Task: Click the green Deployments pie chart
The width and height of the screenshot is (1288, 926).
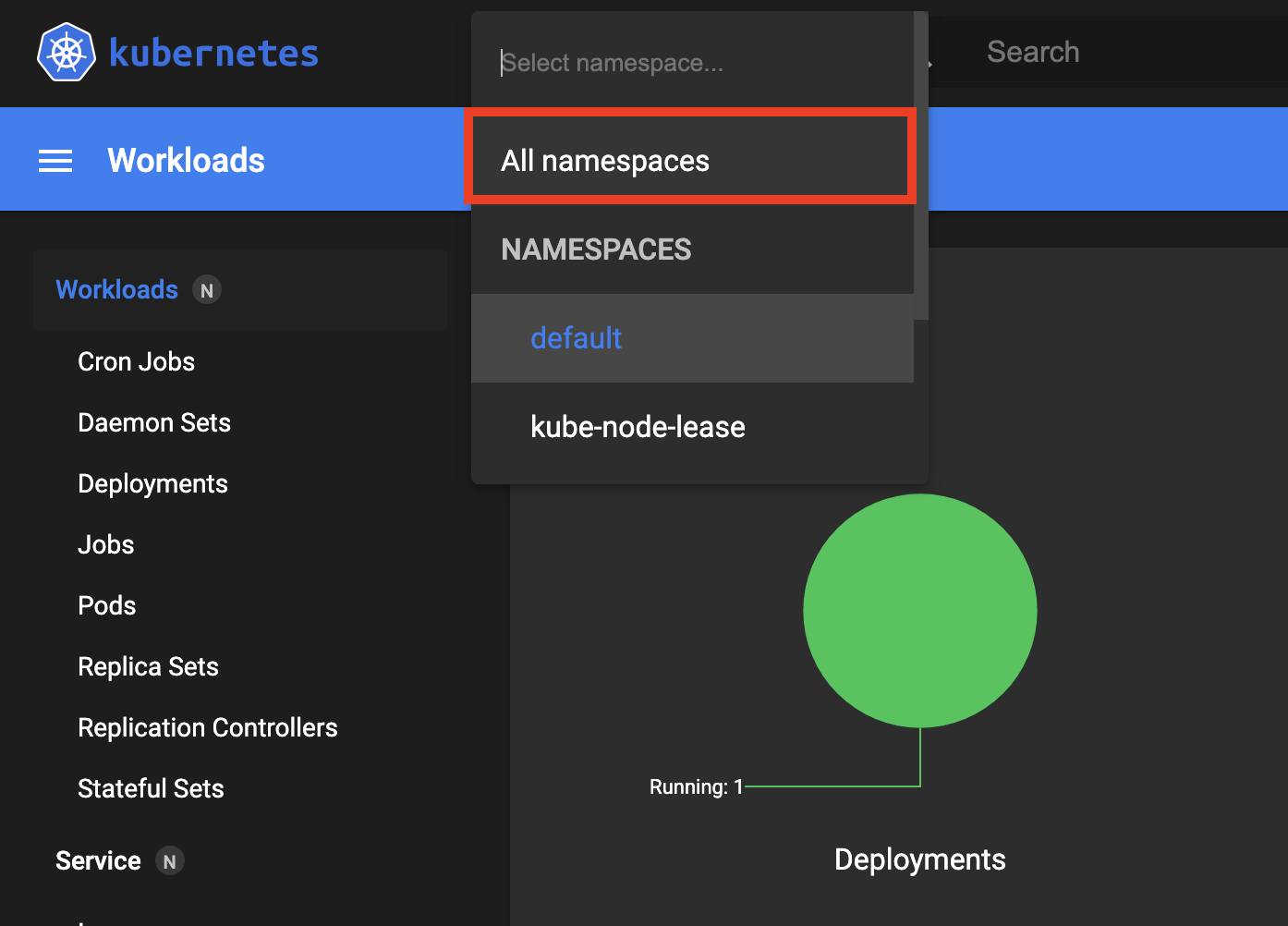Action: pos(920,610)
